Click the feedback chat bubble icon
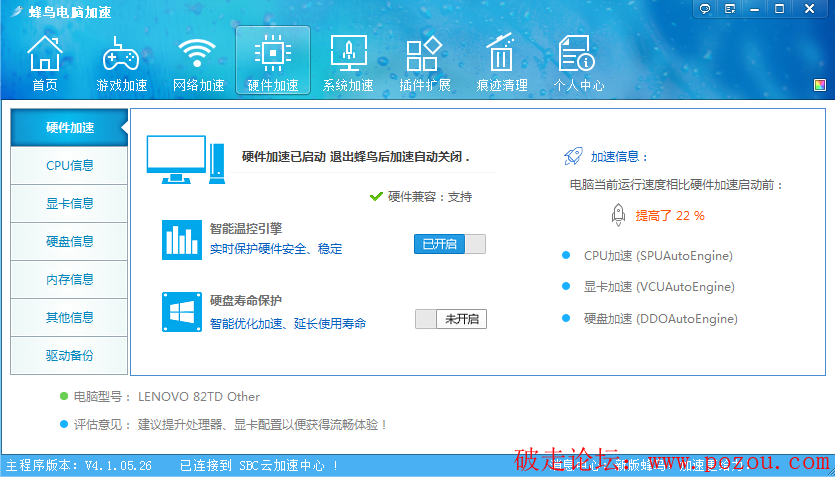Screen dimensions: 835x477 click(705, 9)
